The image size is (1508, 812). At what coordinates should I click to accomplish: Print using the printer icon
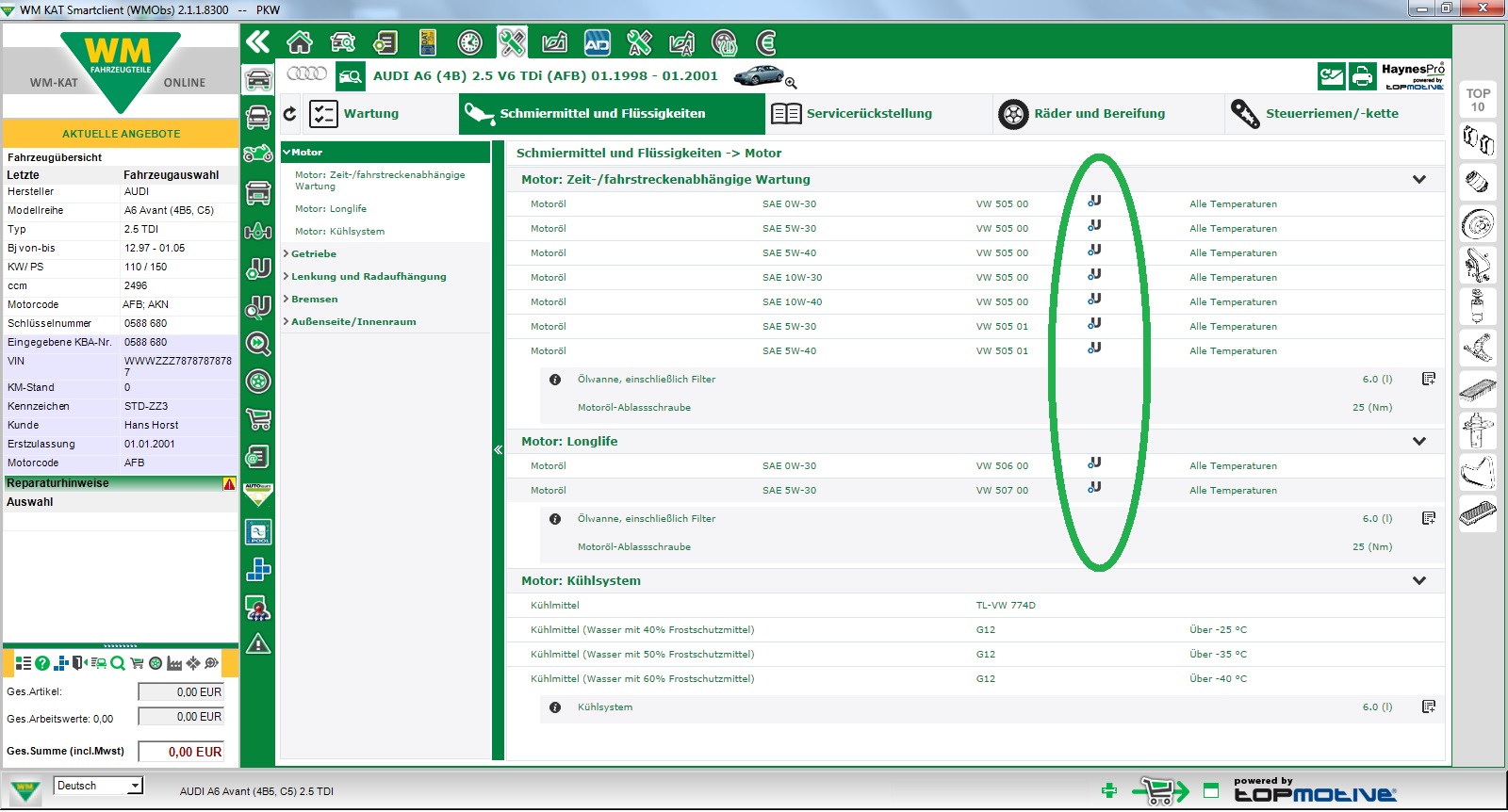1362,76
